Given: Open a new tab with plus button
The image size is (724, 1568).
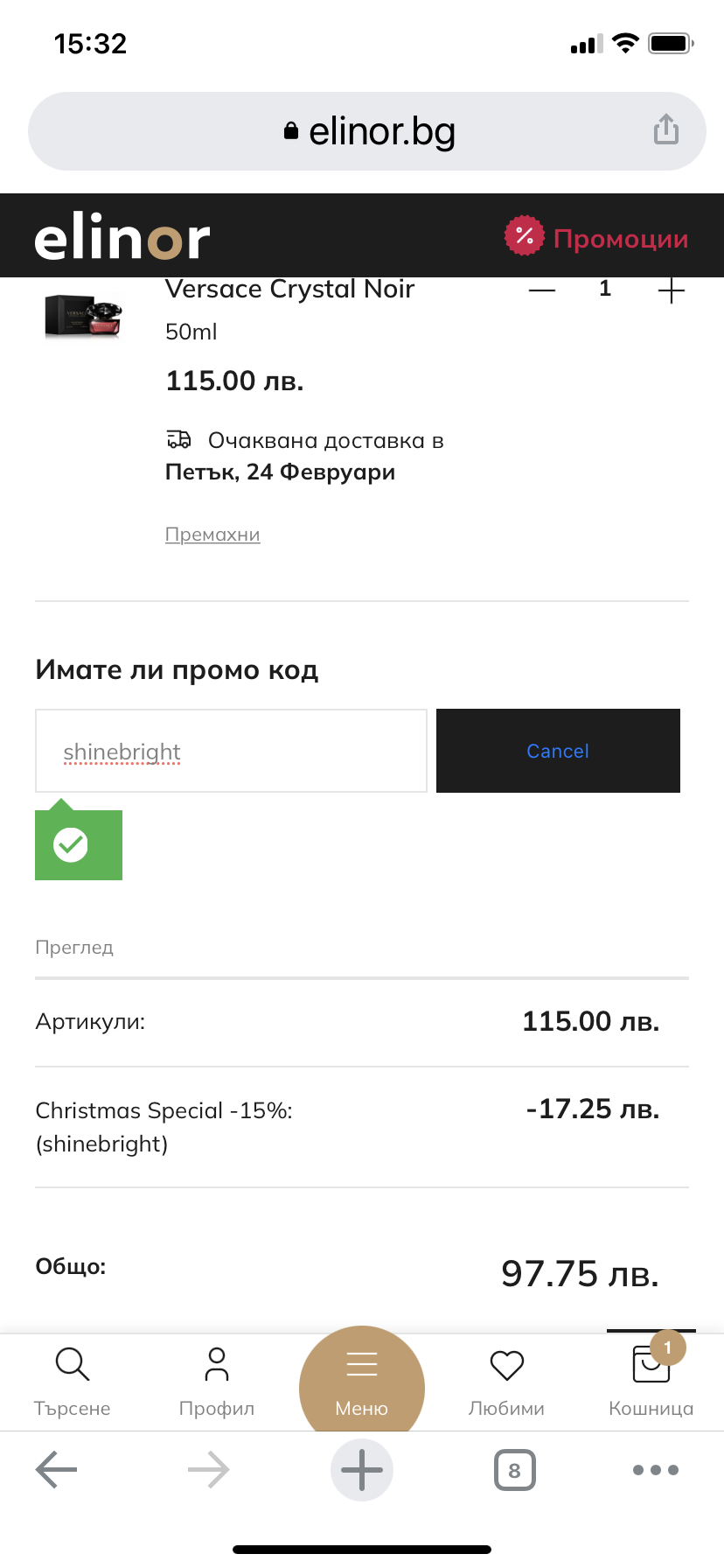Looking at the screenshot, I should (362, 1470).
